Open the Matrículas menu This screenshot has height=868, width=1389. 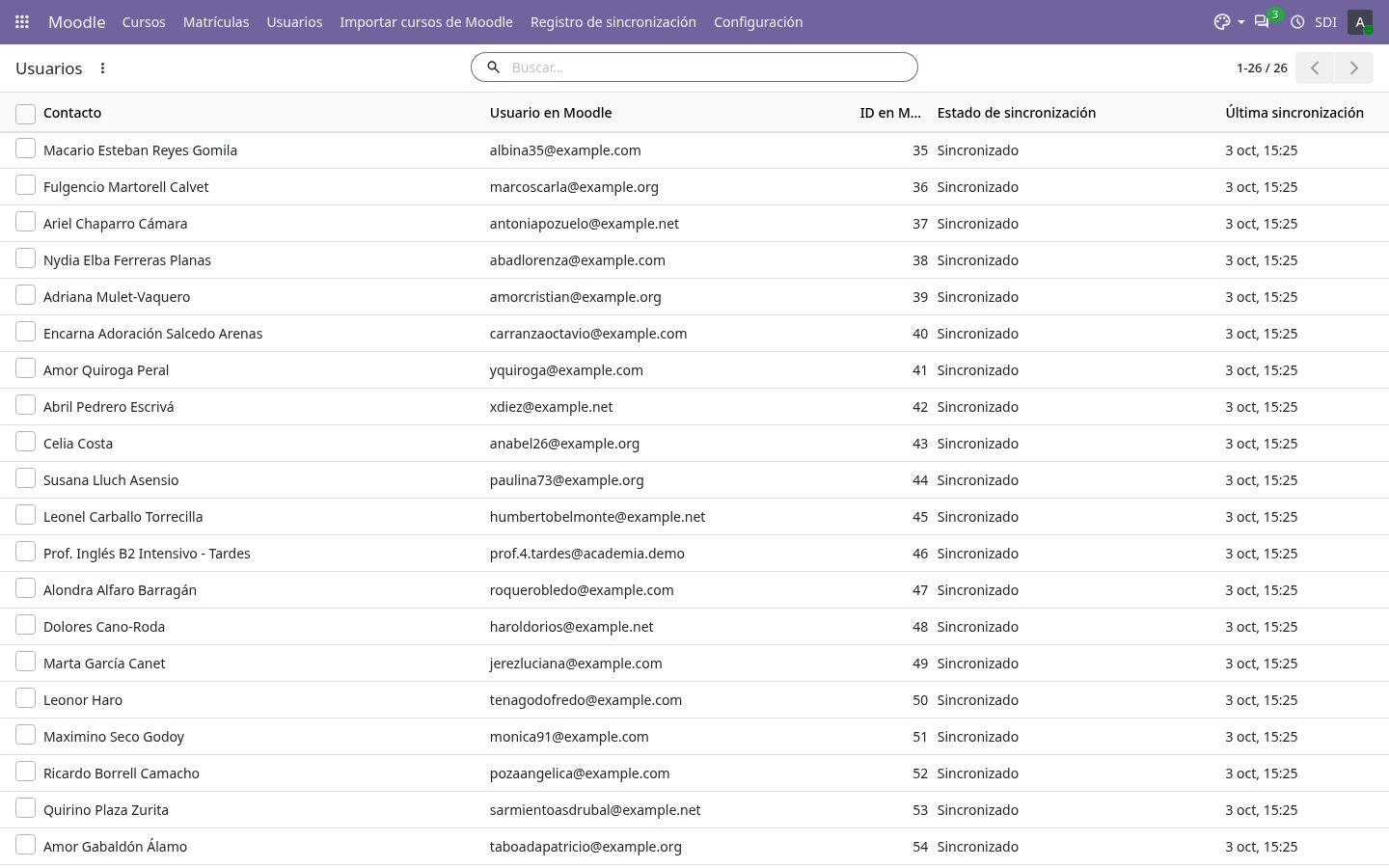(x=216, y=21)
